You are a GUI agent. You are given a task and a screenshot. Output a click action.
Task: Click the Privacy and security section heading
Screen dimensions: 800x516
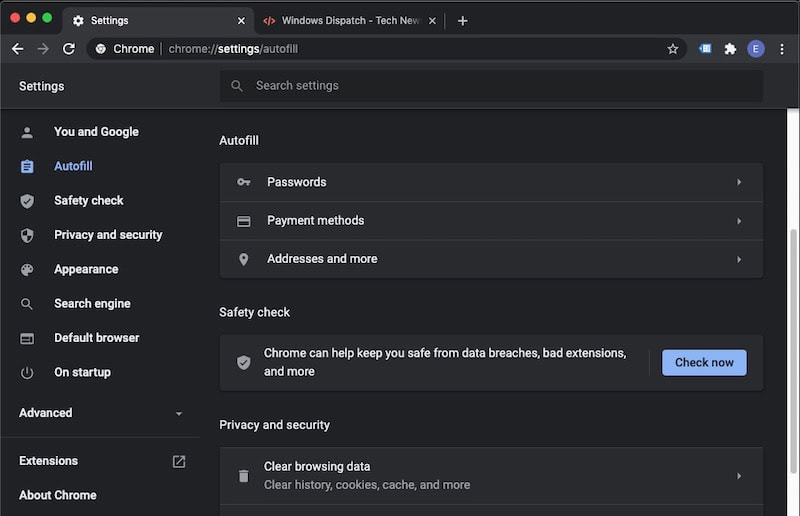click(274, 425)
